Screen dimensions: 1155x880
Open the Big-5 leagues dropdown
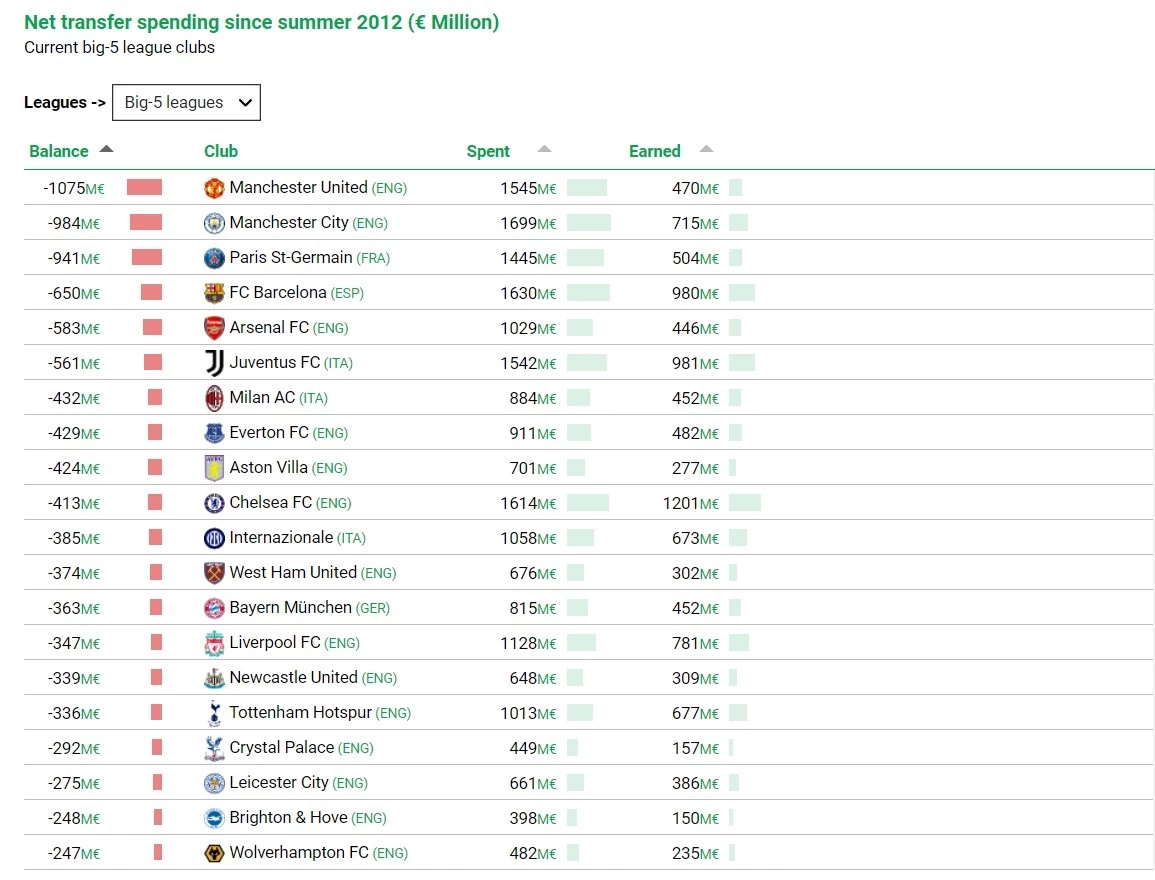[x=186, y=103]
